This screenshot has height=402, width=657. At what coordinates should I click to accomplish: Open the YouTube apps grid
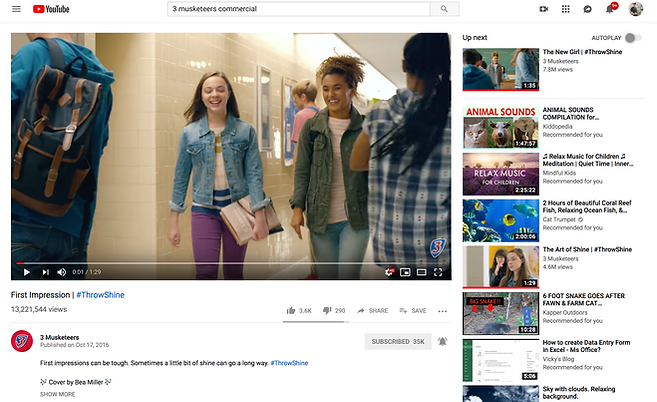coord(566,9)
